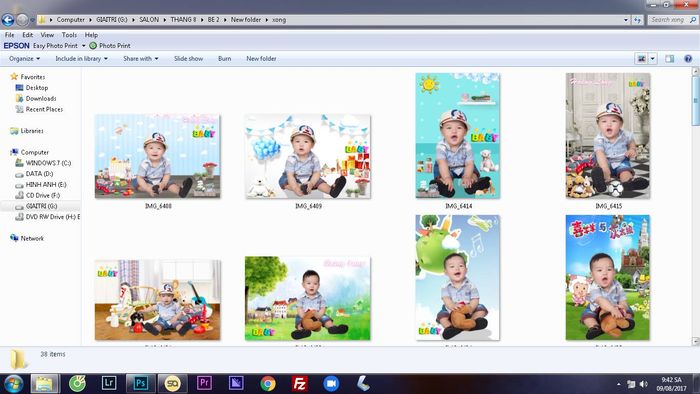This screenshot has width=700, height=394.
Task: Open the view options dropdown arrow
Action: pyautogui.click(x=653, y=58)
